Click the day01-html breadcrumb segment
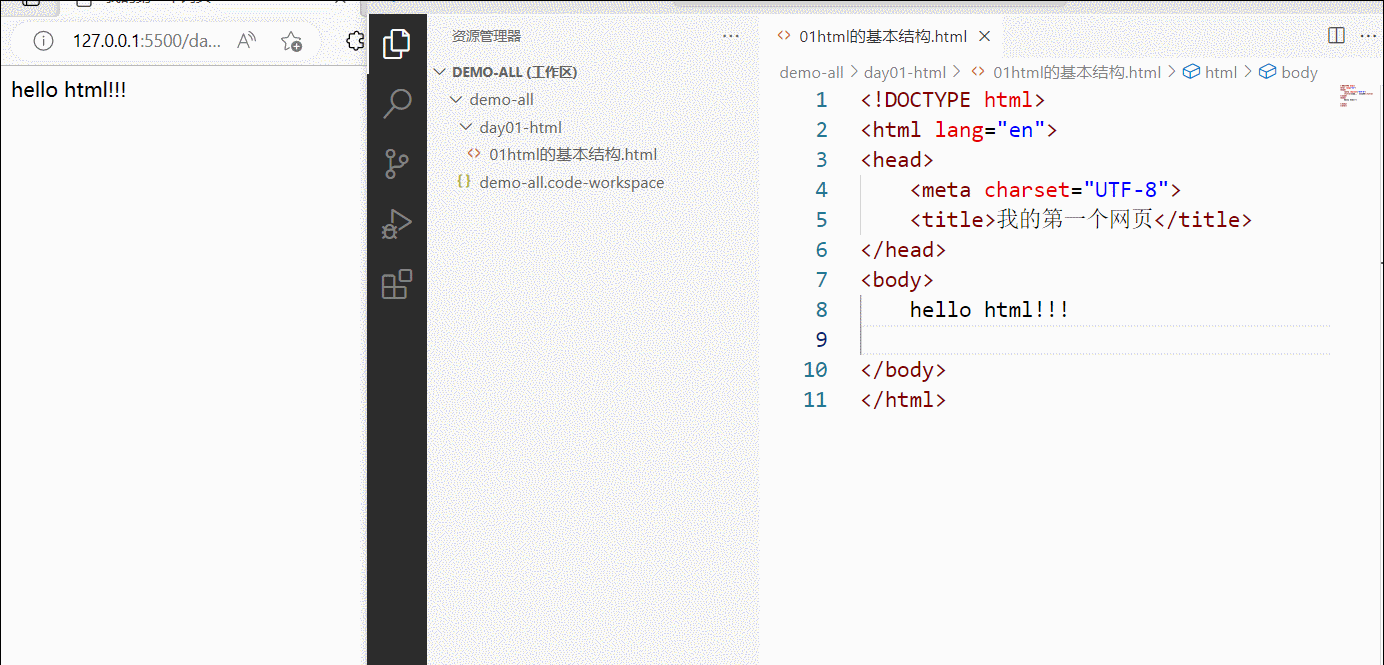This screenshot has width=1384, height=665. coord(904,72)
